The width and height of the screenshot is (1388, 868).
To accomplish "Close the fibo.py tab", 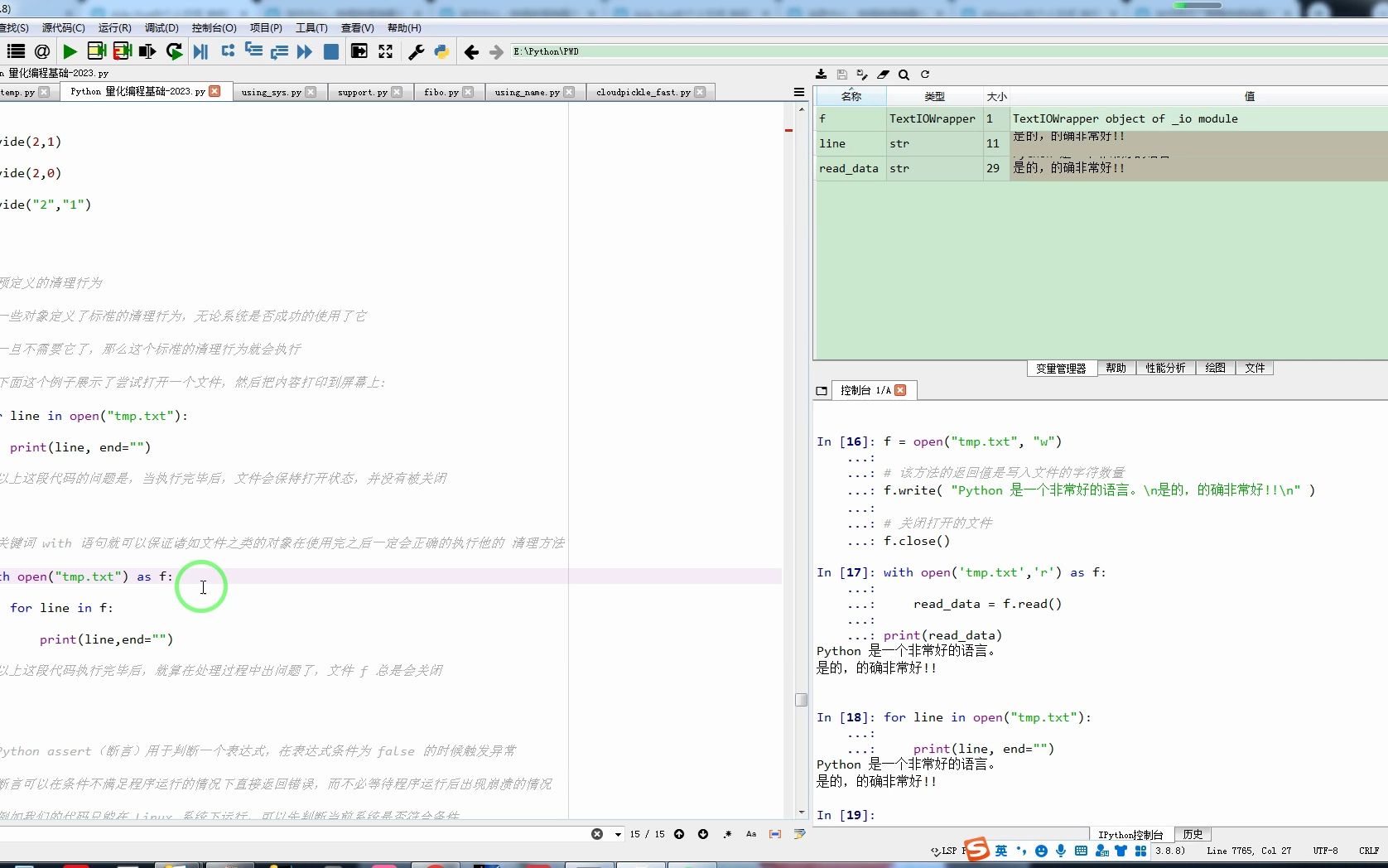I will pos(468,92).
